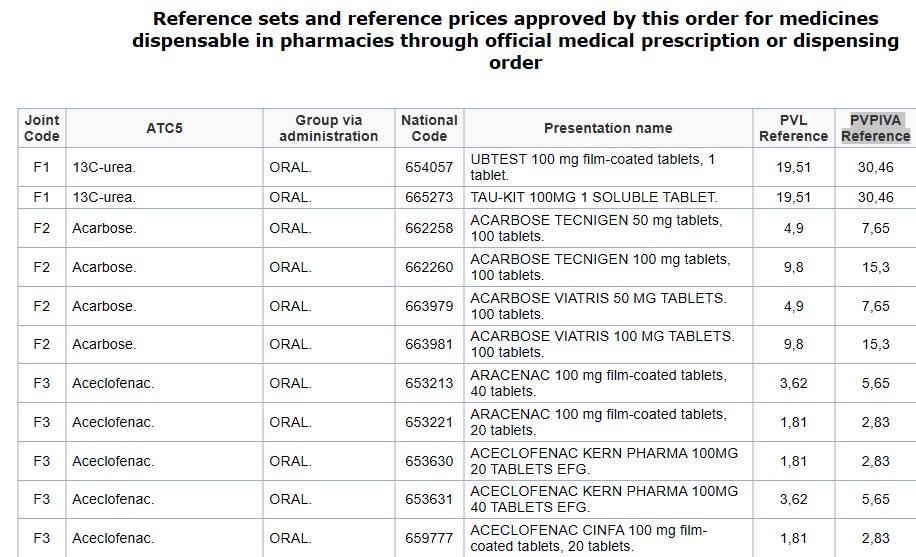Viewport: 916px width, 557px height.
Task: Click the highlighted PVPIVA Reference column header
Action: tap(875, 128)
